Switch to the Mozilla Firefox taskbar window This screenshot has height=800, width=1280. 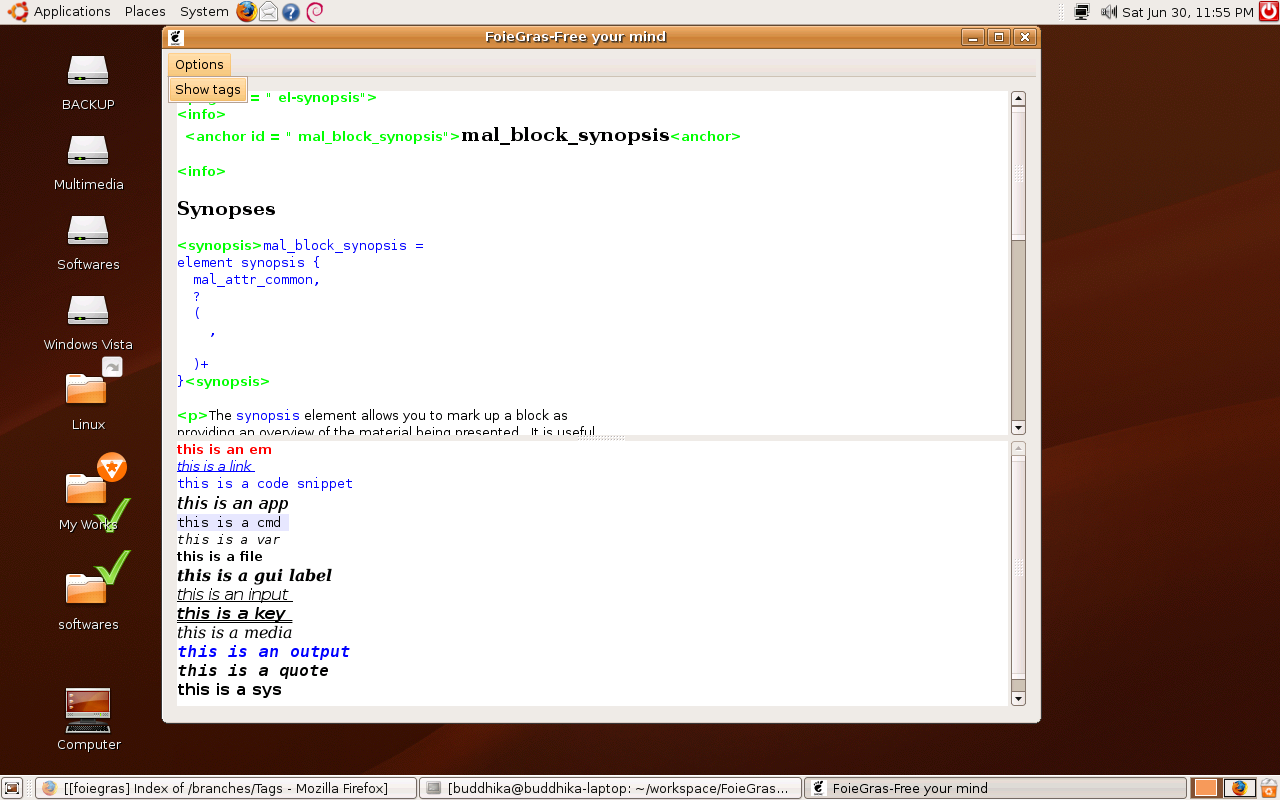click(226, 788)
